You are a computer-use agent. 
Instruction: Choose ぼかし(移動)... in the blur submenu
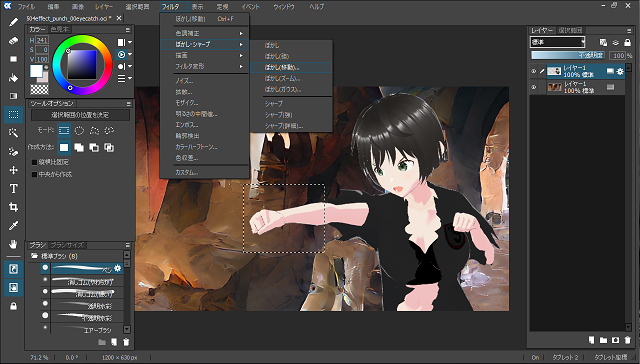tap(291, 67)
